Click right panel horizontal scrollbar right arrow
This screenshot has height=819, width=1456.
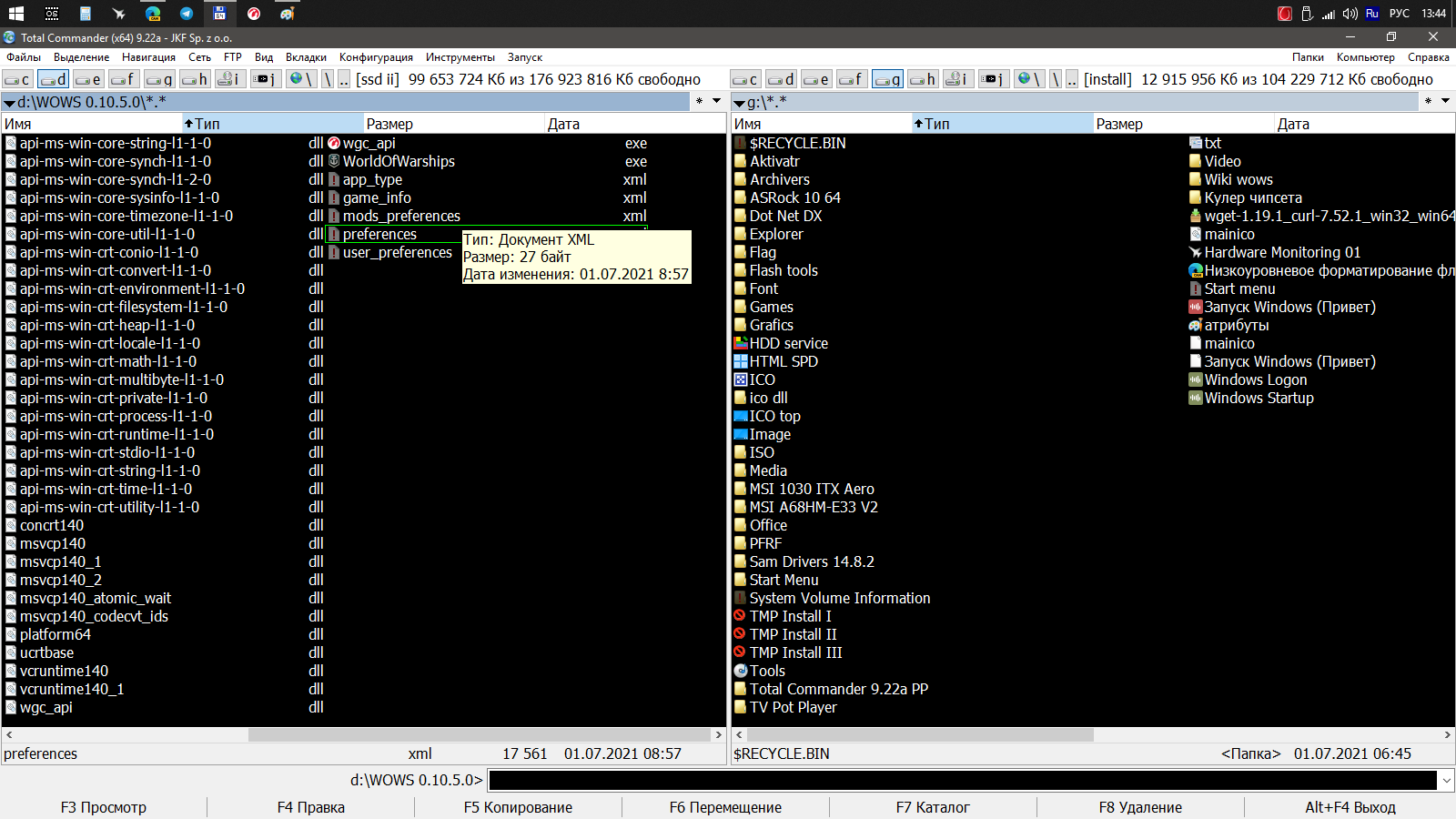[1447, 734]
